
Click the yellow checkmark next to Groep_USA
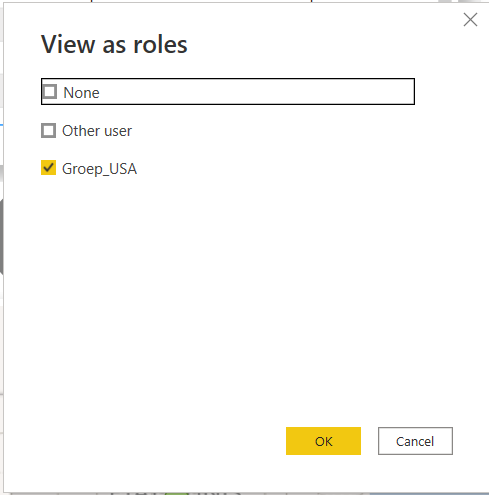(48, 168)
